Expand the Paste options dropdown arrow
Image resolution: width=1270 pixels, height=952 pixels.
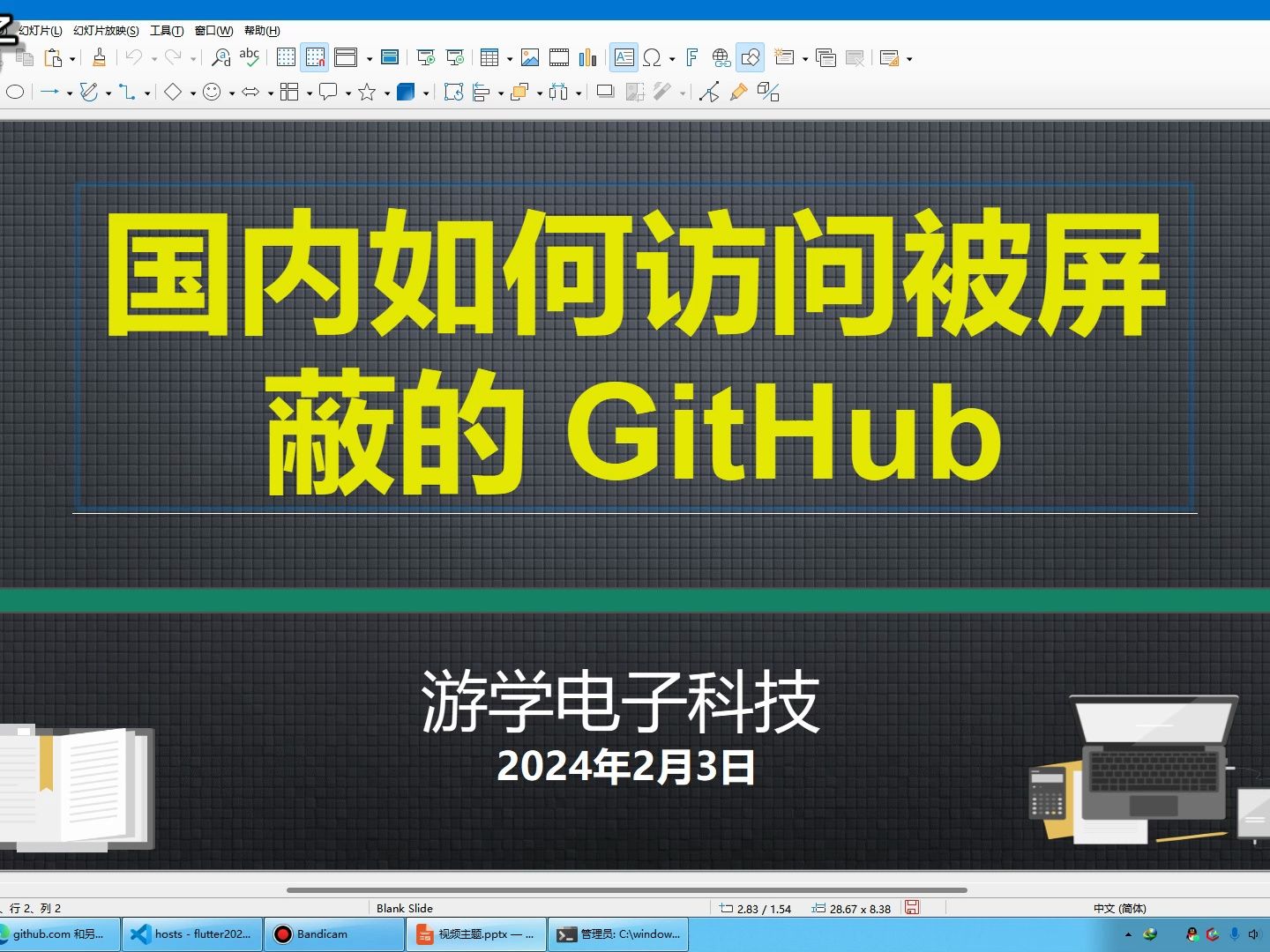click(x=72, y=59)
